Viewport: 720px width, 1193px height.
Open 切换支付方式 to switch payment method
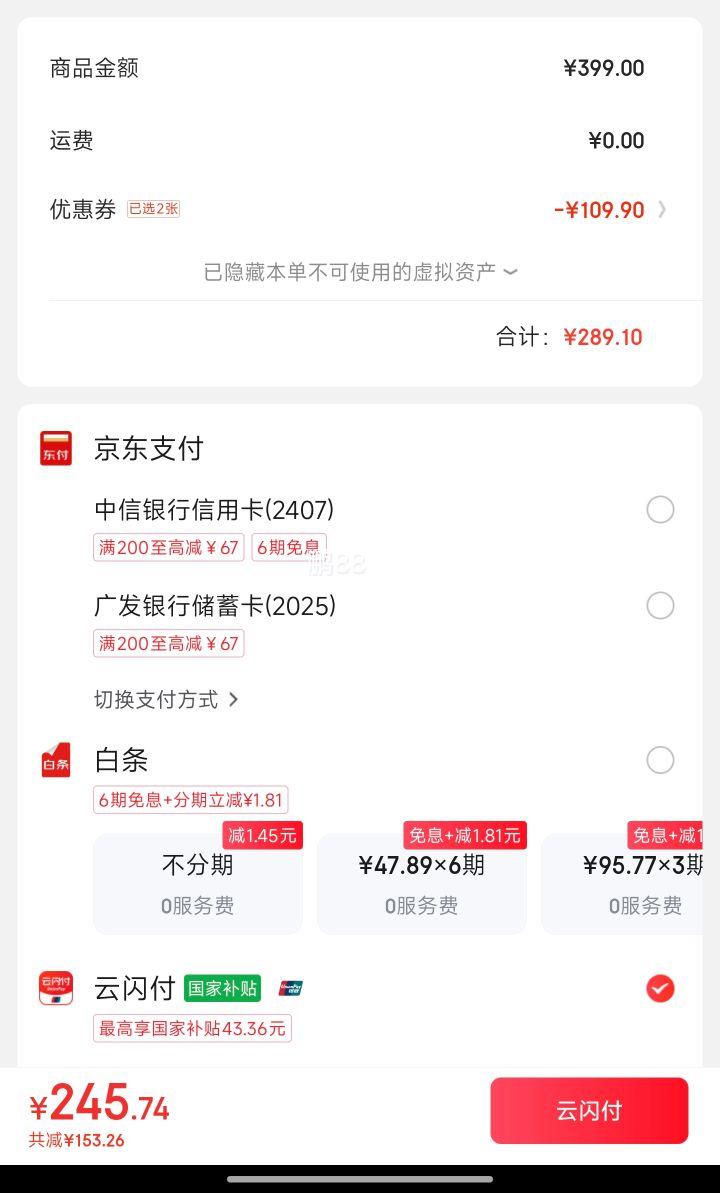[x=166, y=699]
